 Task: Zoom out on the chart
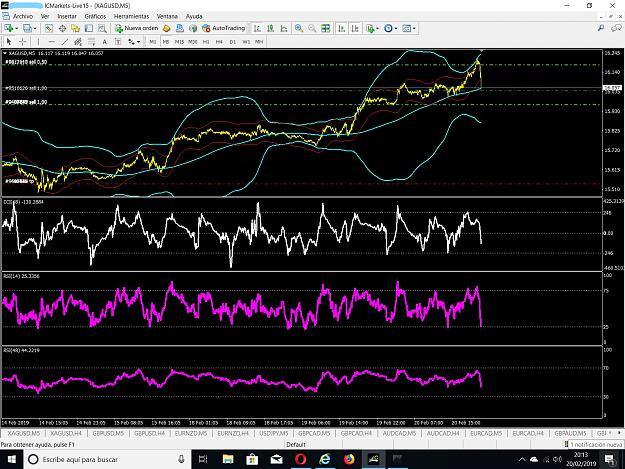click(312, 28)
